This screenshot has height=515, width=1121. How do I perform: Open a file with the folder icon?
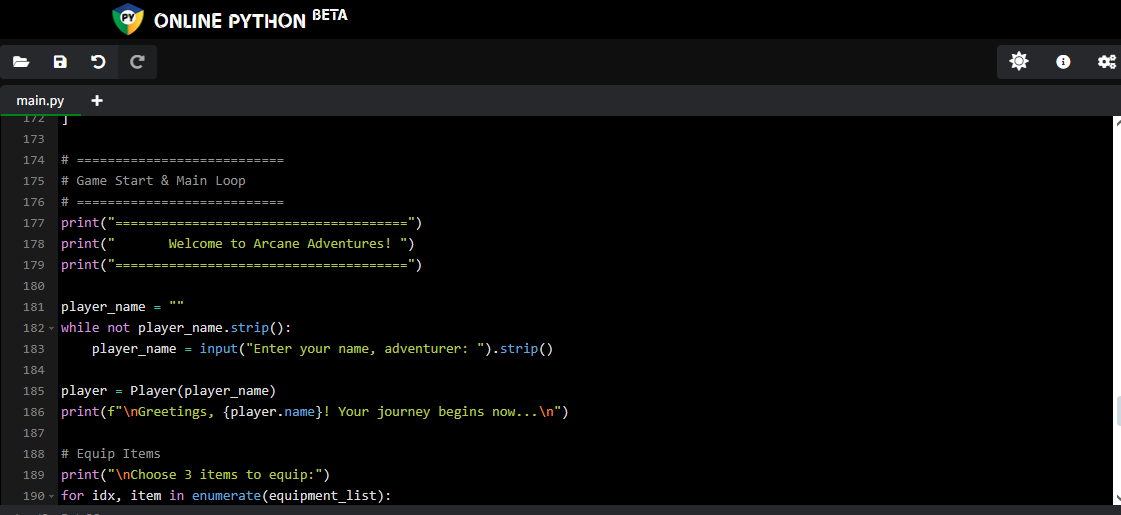click(x=21, y=62)
